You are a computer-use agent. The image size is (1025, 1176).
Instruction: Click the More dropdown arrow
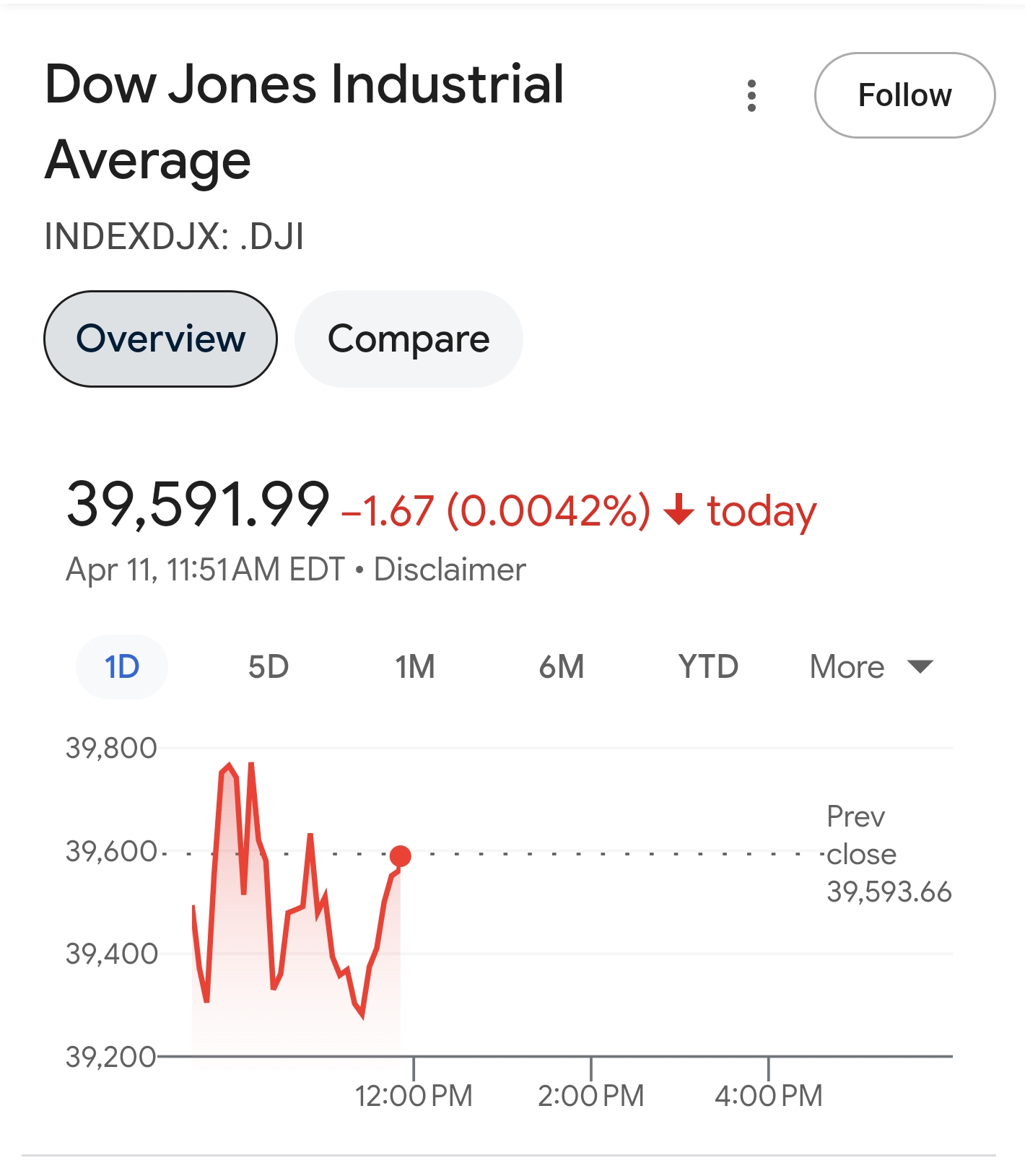pos(920,666)
